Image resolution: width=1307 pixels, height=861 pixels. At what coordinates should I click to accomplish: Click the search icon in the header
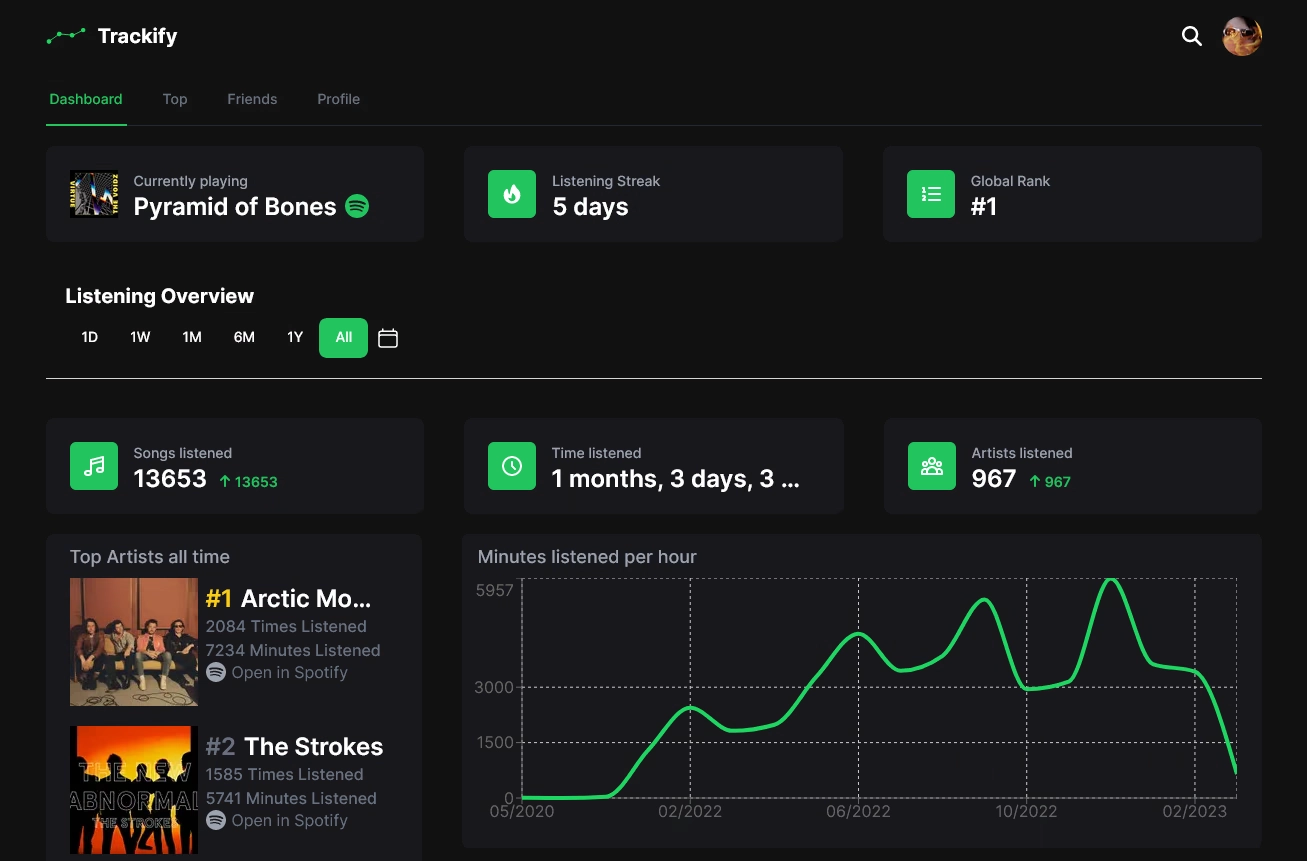(1191, 36)
